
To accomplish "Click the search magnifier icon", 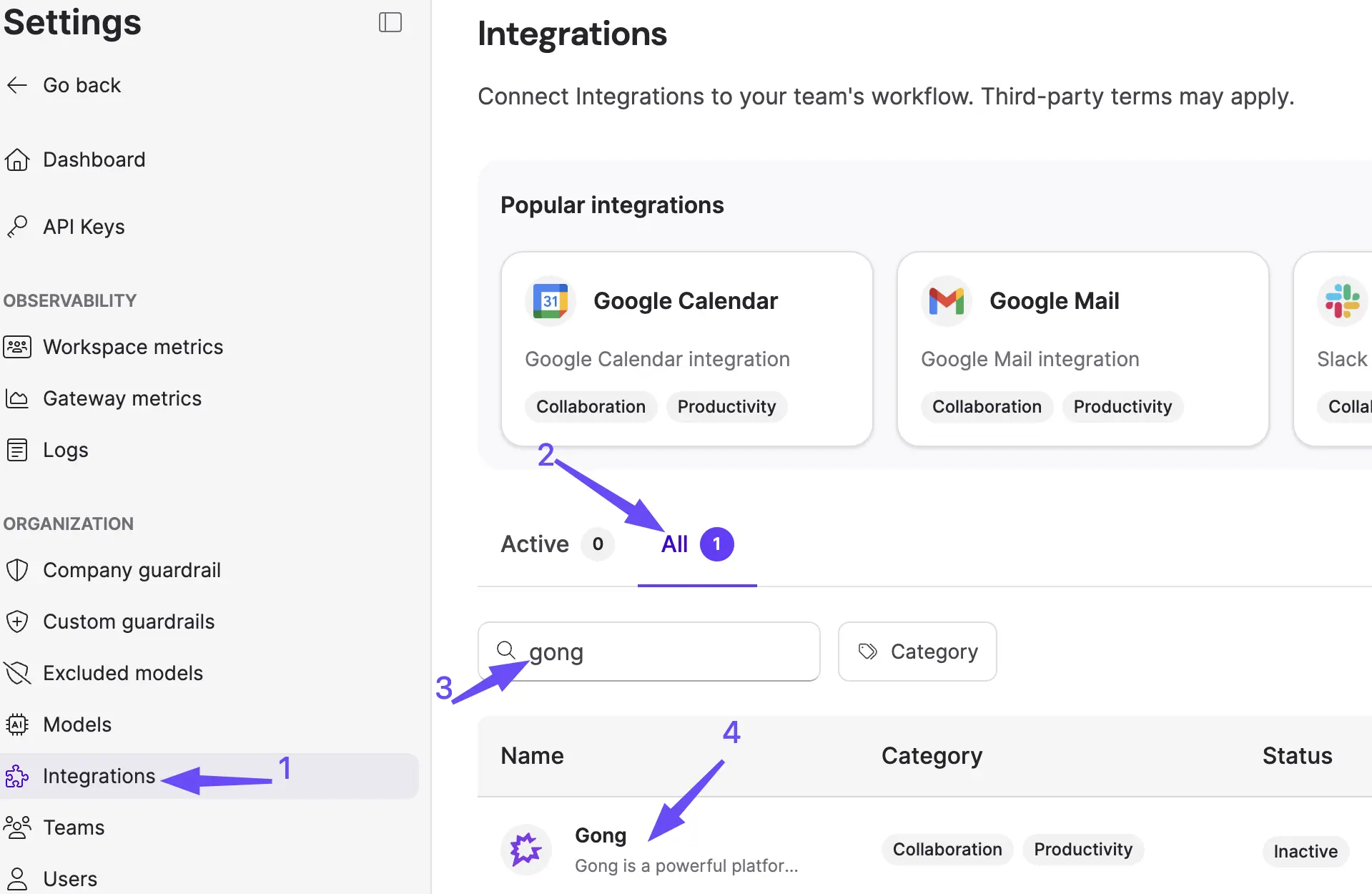I will click(506, 650).
